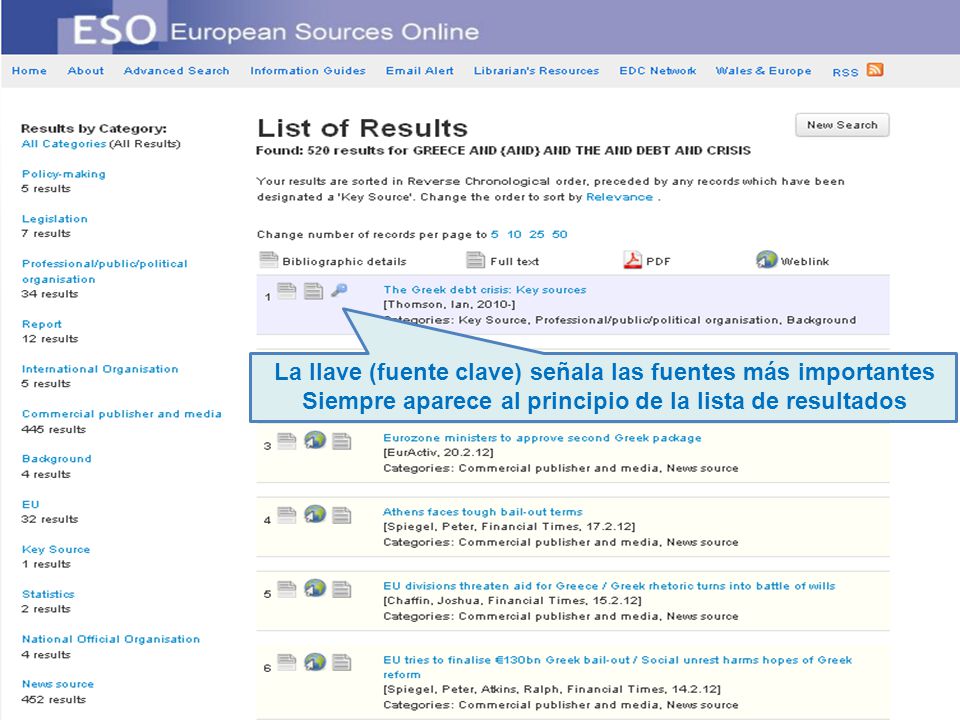Filter results by Legislation category

point(54,219)
